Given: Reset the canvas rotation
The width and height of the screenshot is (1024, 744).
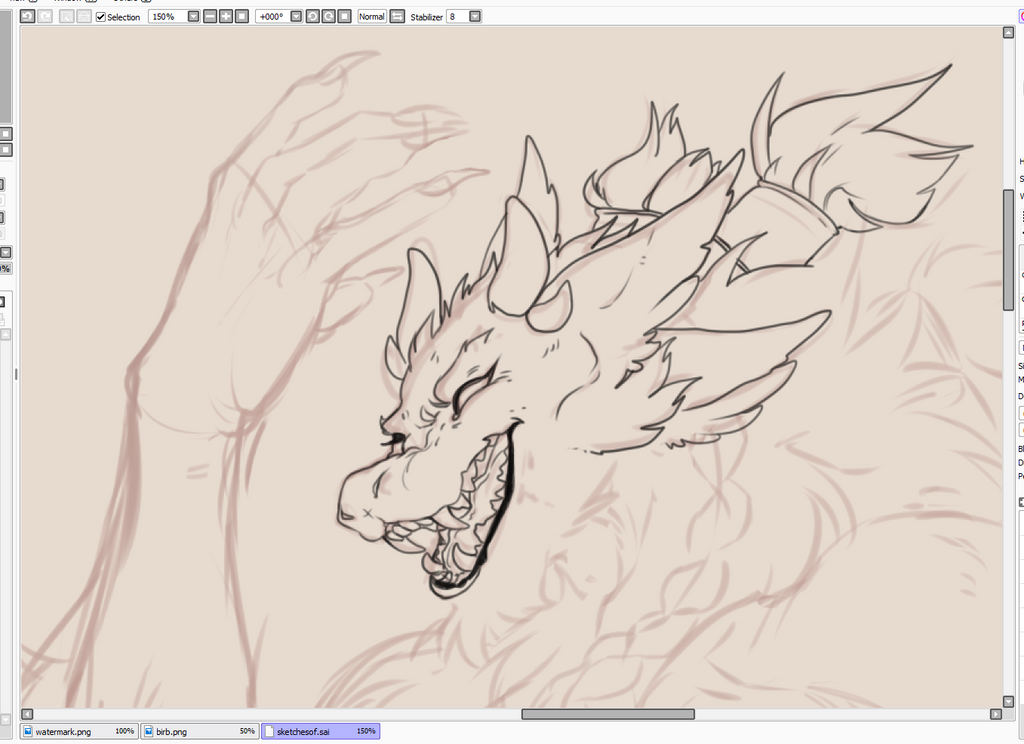Looking at the screenshot, I should 345,16.
